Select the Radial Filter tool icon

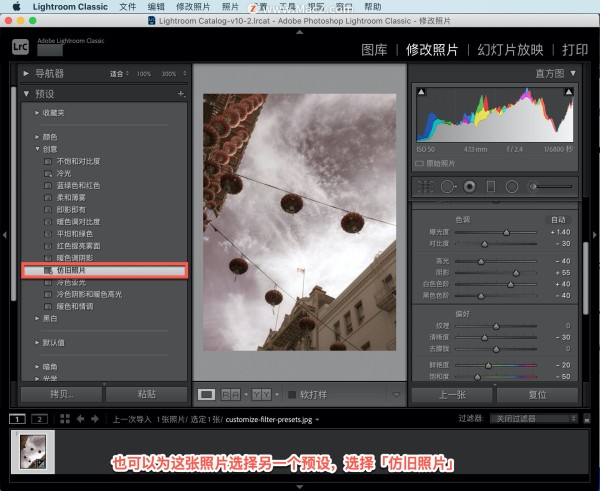pyautogui.click(x=512, y=187)
